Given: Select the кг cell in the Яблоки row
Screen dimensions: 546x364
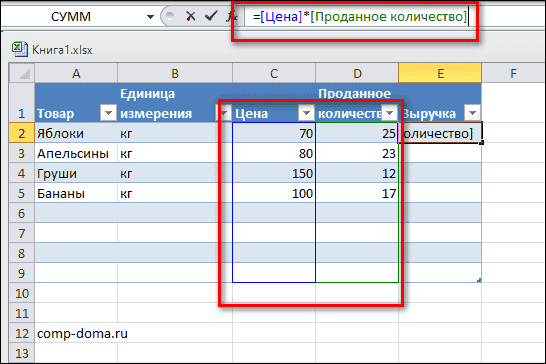Looking at the screenshot, I should pyautogui.click(x=175, y=133).
